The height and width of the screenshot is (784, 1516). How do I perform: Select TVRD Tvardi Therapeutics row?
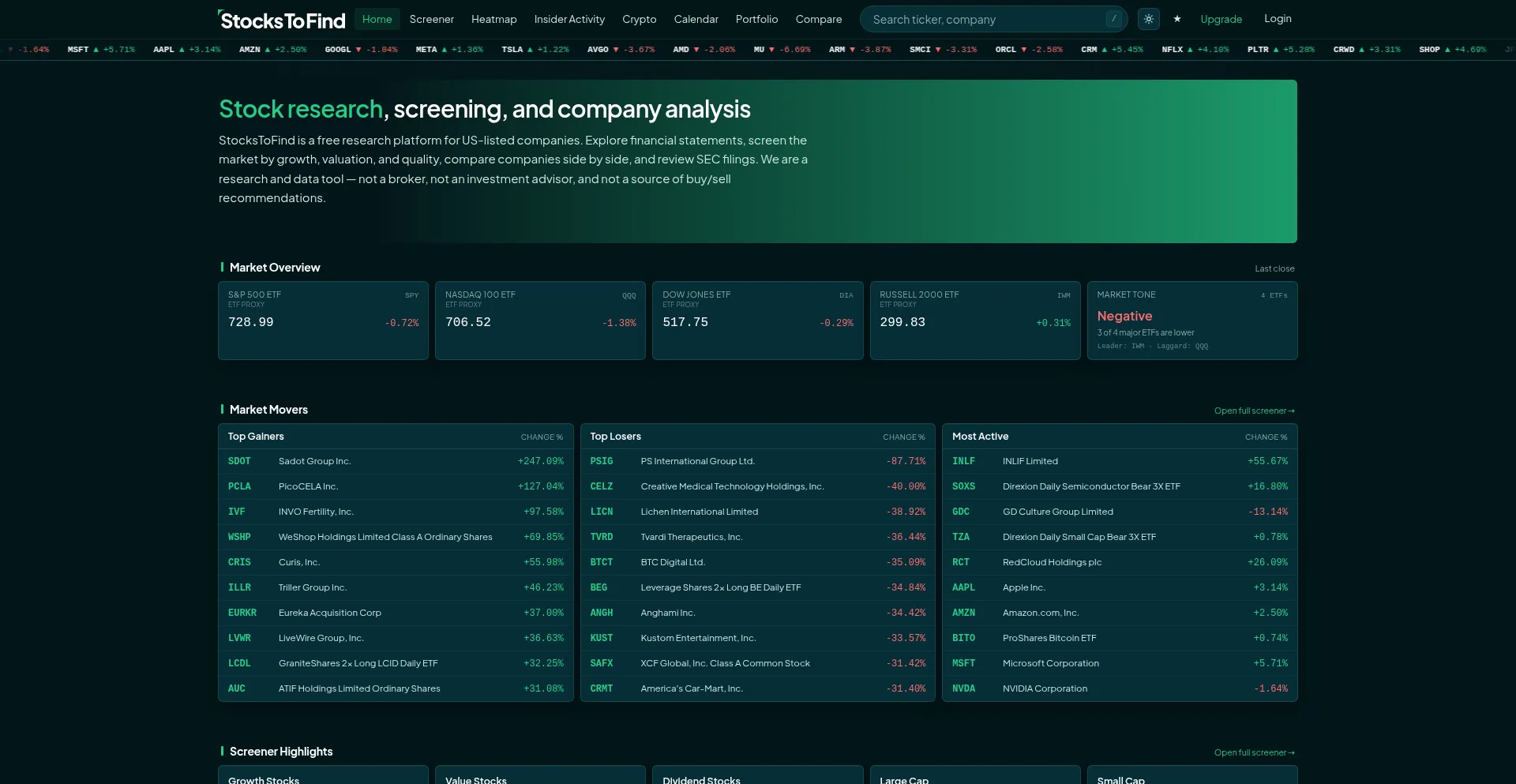click(758, 537)
